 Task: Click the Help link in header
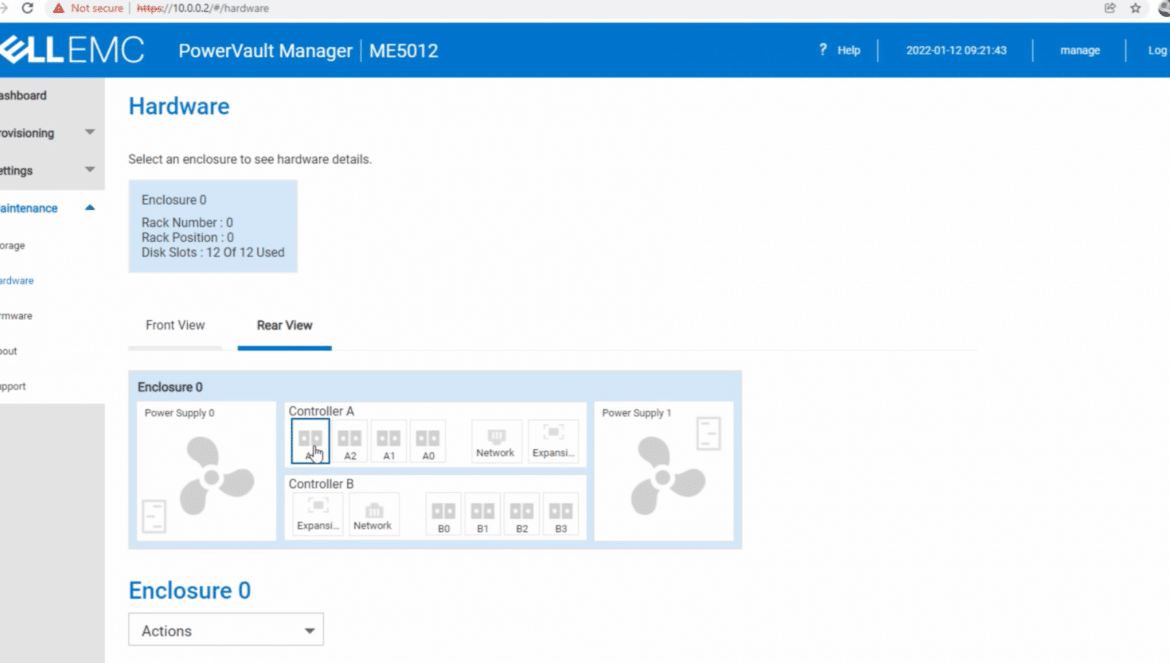coord(848,50)
